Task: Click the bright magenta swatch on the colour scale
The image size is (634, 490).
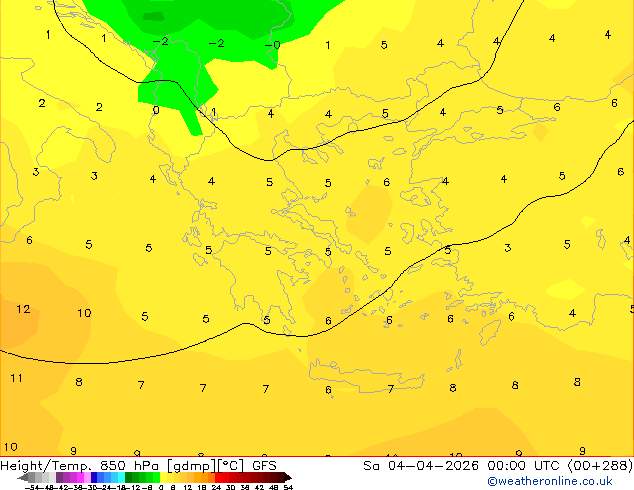Action: pos(80,477)
